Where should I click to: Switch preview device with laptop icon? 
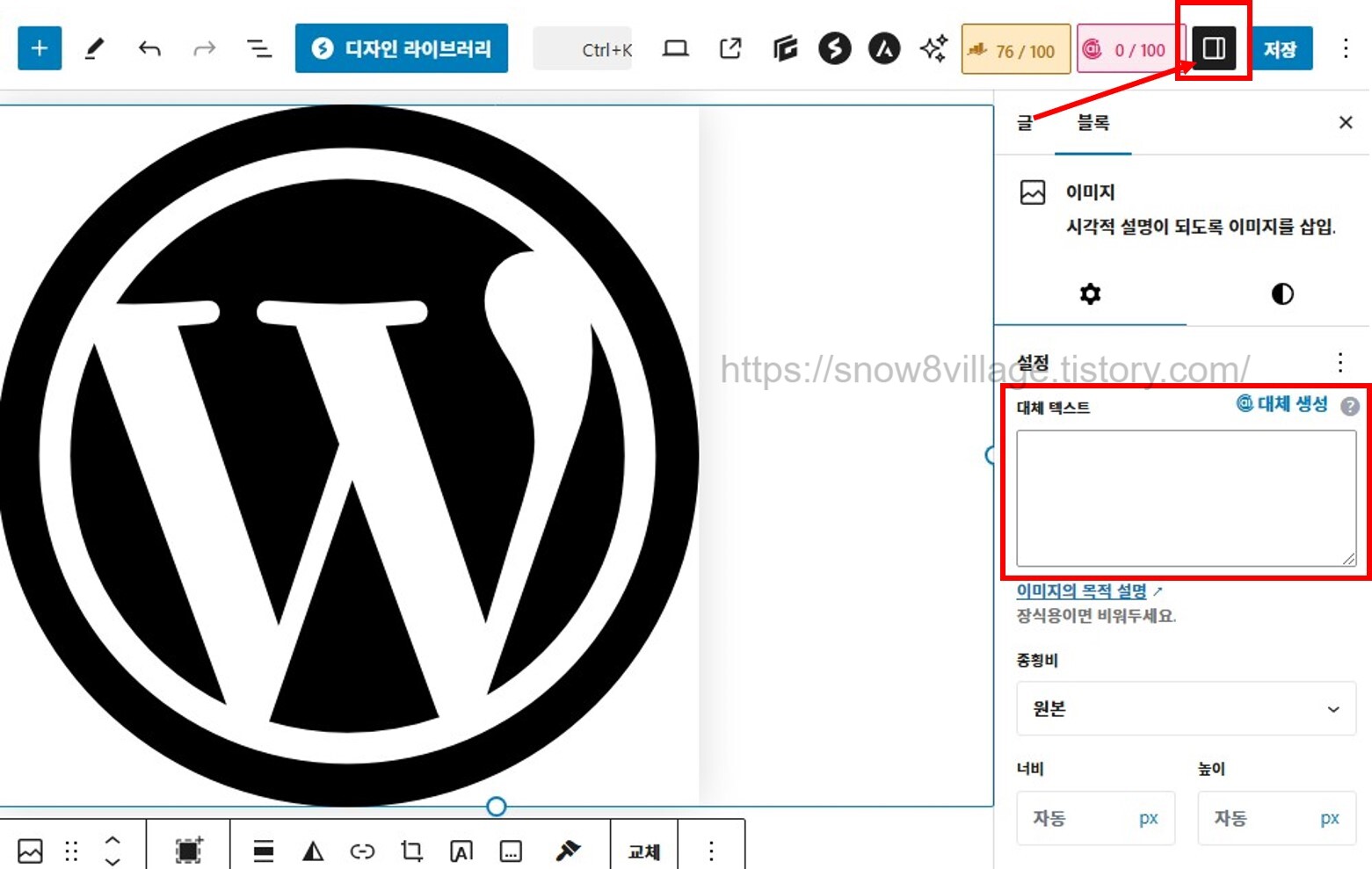[x=675, y=48]
